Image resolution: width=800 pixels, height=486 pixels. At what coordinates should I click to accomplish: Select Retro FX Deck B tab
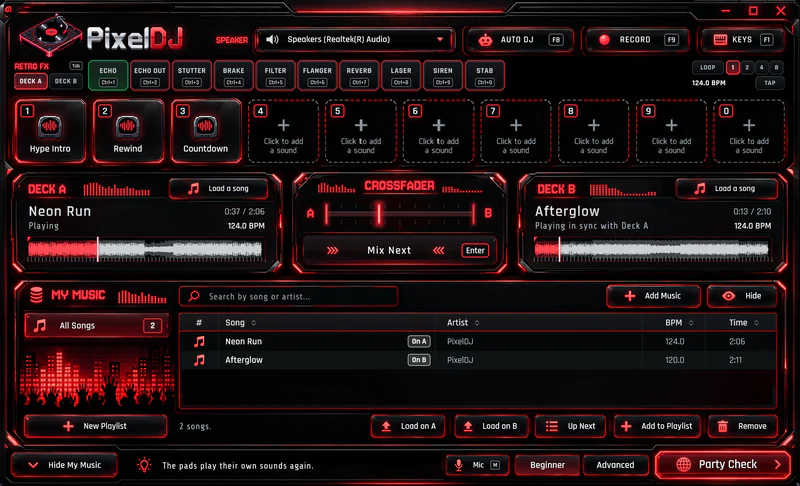(66, 81)
